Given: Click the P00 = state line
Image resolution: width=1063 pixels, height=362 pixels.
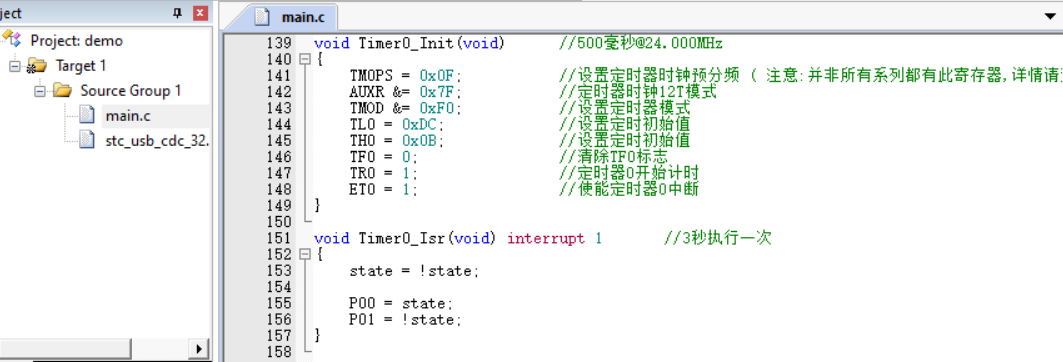Looking at the screenshot, I should point(401,304).
